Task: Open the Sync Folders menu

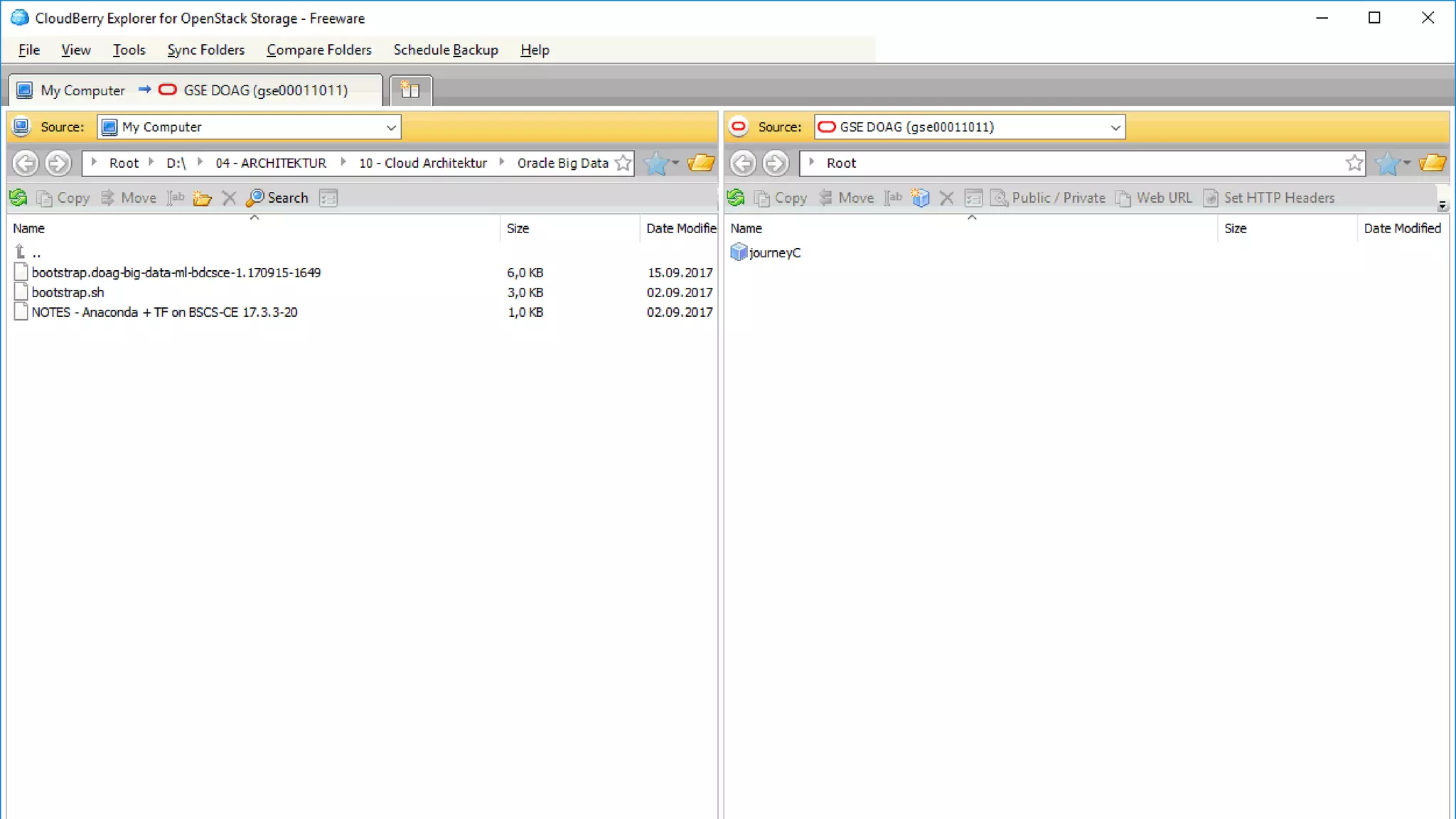Action: [205, 50]
